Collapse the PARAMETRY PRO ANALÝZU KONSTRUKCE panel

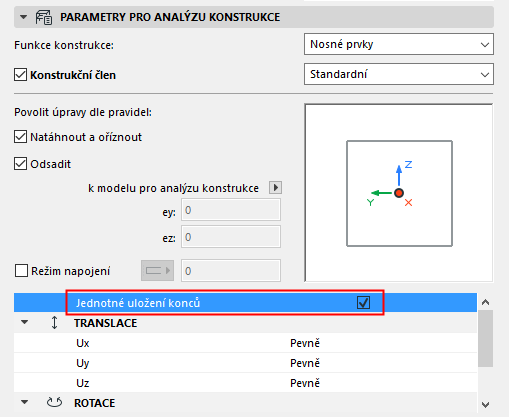pyautogui.click(x=23, y=17)
